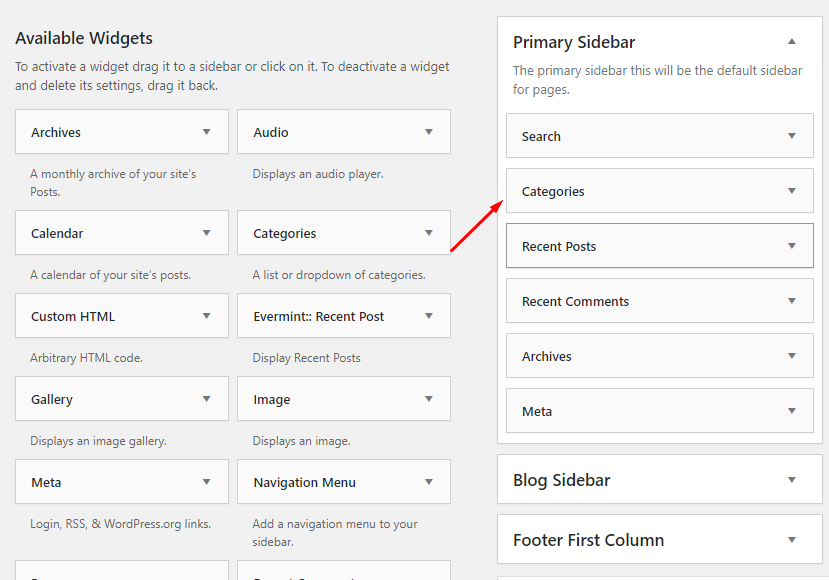The width and height of the screenshot is (829, 580).
Task: Expand the Archives widget dropdown
Action: [x=121, y=131]
